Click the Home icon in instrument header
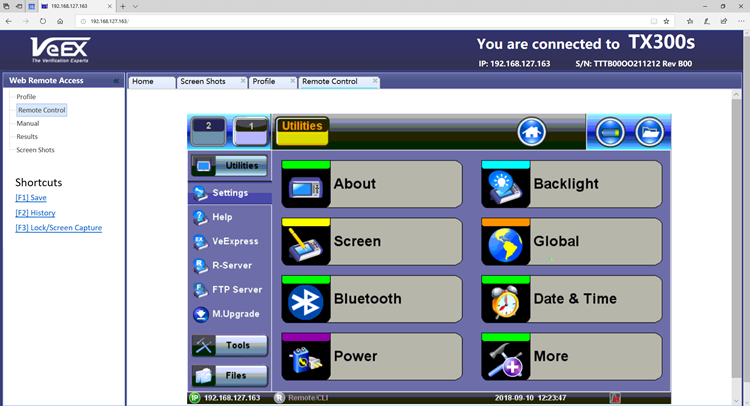 tap(531, 132)
